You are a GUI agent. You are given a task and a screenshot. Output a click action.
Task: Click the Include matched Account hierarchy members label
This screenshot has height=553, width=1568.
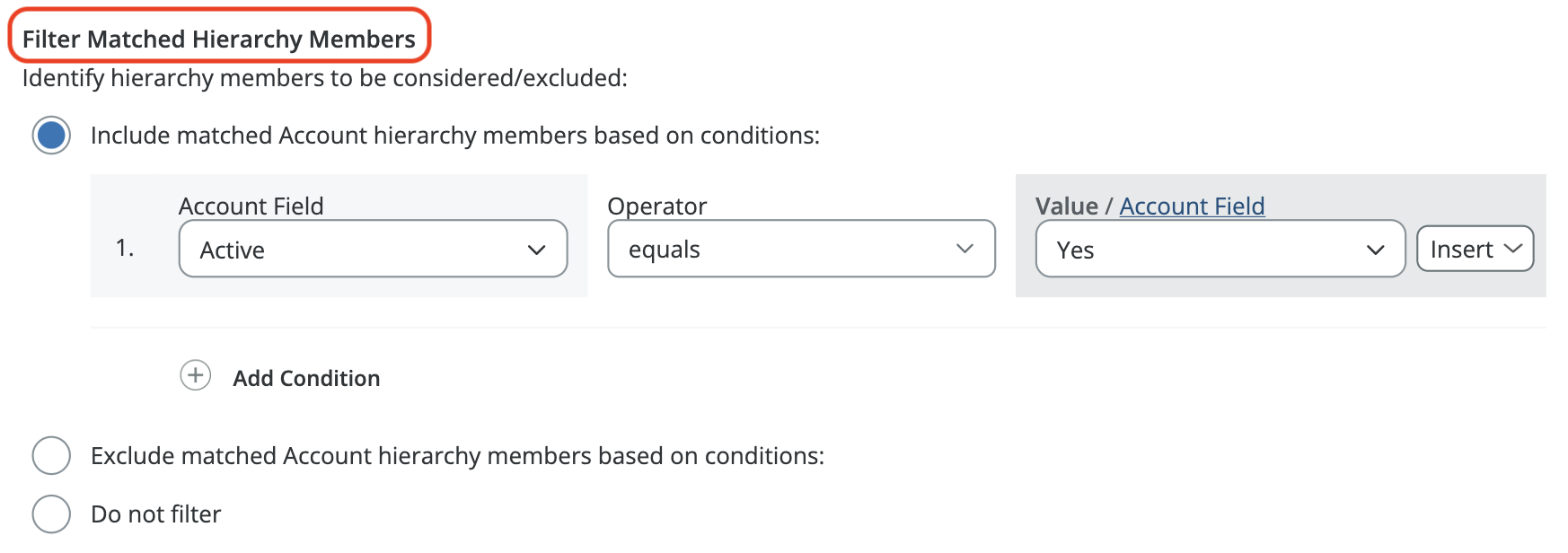455,136
